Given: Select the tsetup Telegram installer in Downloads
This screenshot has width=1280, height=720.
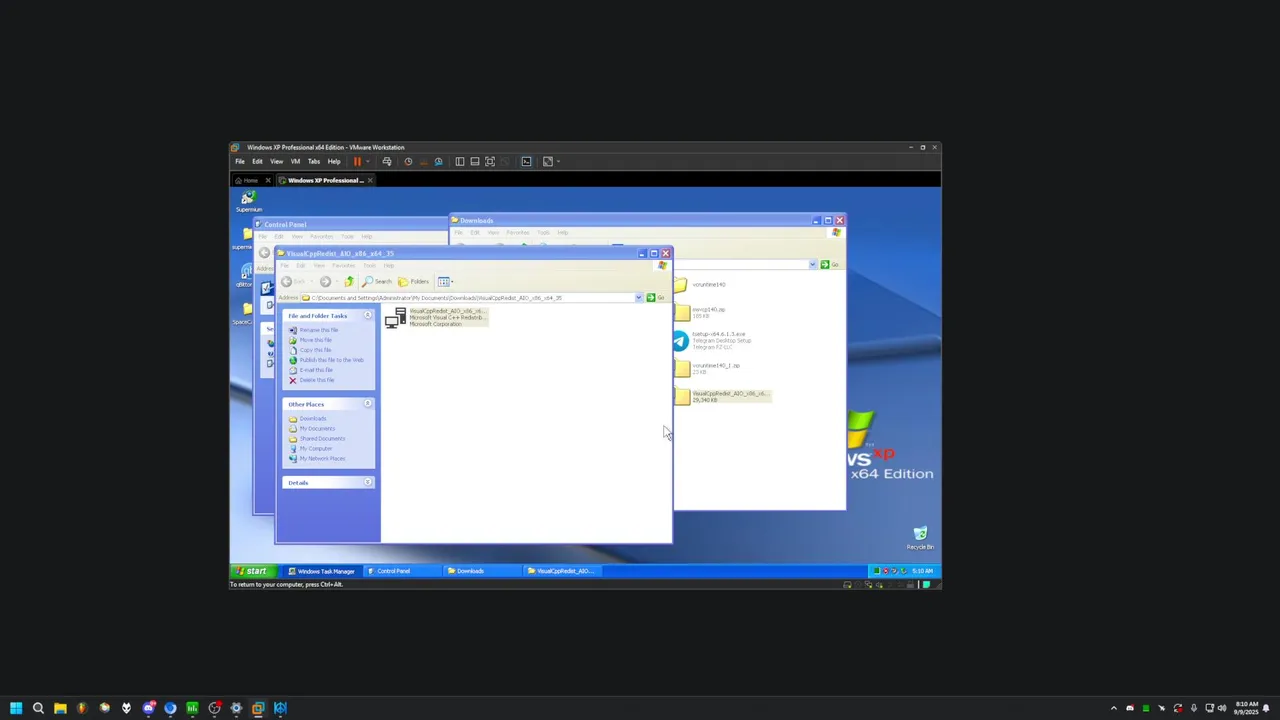Looking at the screenshot, I should (x=712, y=341).
